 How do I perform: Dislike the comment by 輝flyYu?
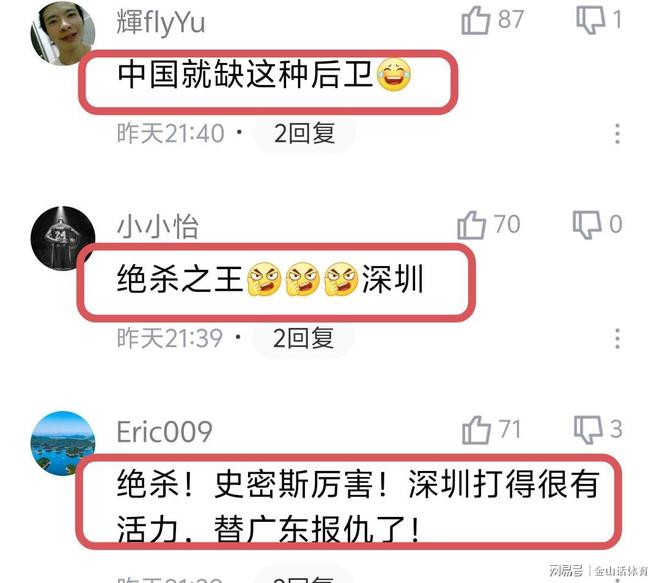coord(591,20)
